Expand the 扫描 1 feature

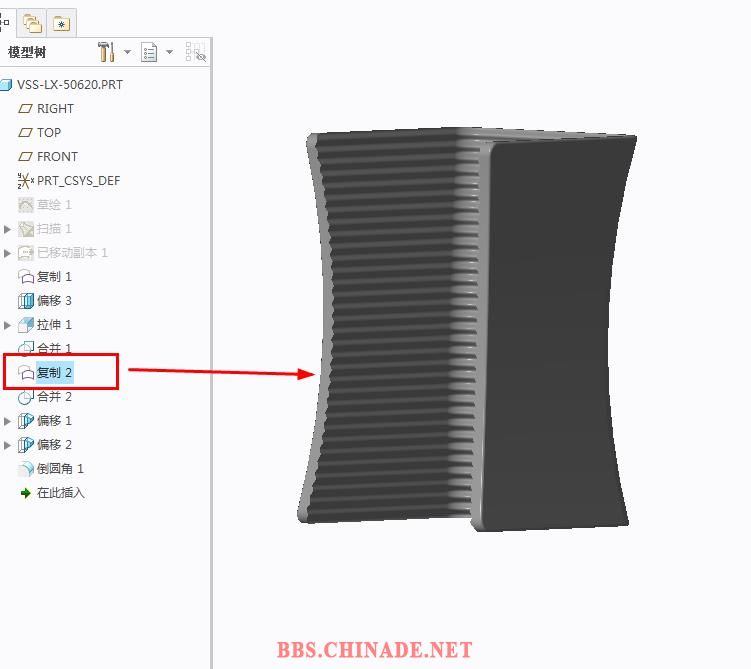click(7, 229)
